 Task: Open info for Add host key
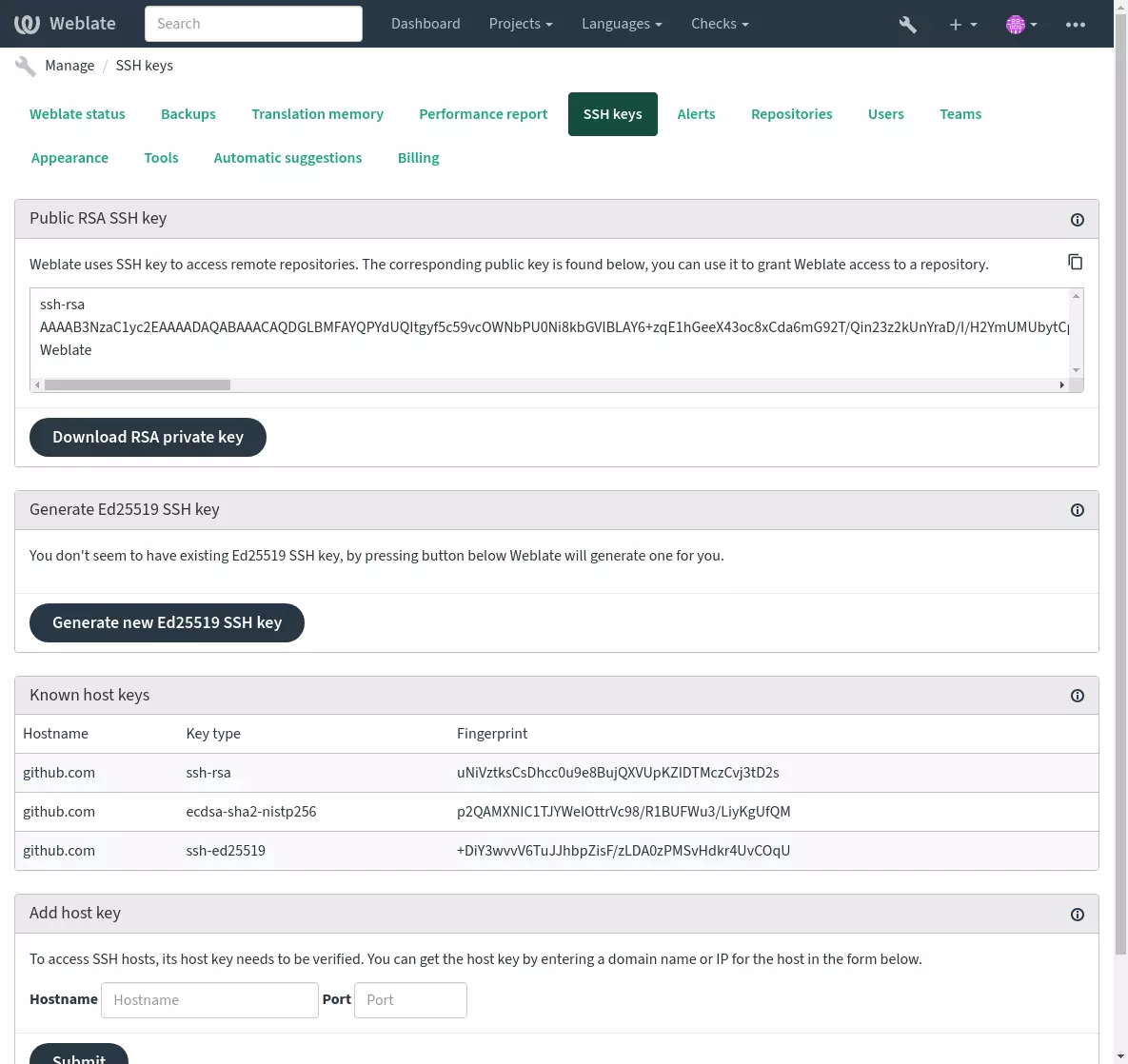[x=1077, y=915]
